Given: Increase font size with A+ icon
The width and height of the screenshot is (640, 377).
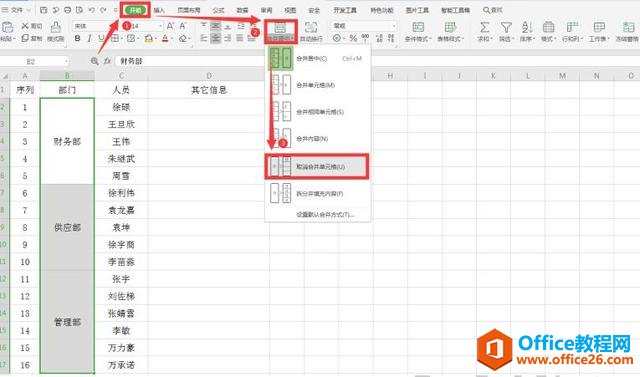Looking at the screenshot, I should [170, 26].
